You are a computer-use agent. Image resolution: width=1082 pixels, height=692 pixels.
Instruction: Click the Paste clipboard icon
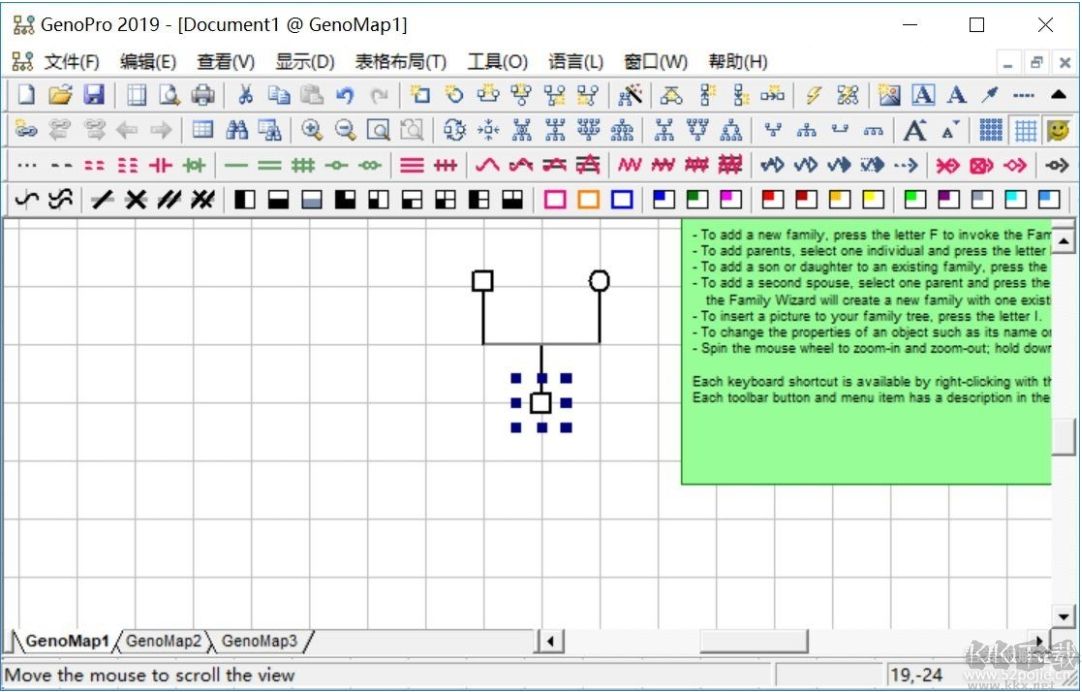[x=311, y=94]
